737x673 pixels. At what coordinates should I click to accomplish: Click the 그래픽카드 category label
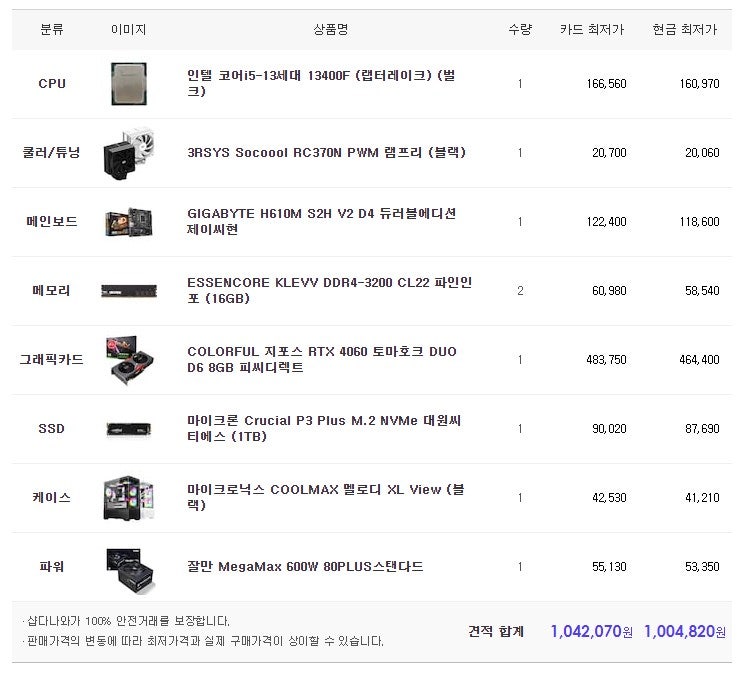[x=52, y=360]
